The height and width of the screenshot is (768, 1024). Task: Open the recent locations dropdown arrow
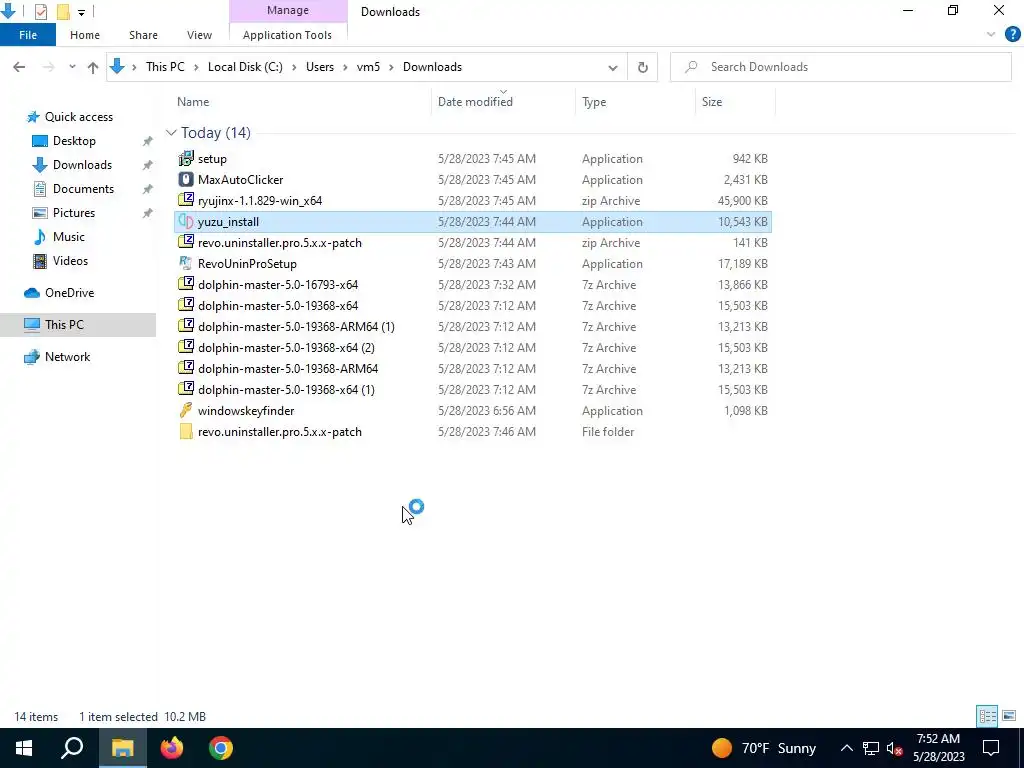(x=72, y=67)
